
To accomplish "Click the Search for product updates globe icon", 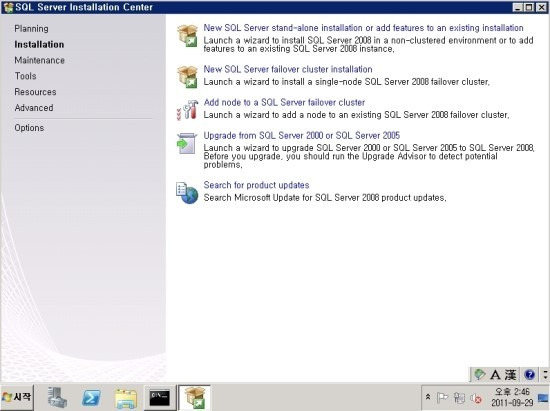I will (187, 193).
